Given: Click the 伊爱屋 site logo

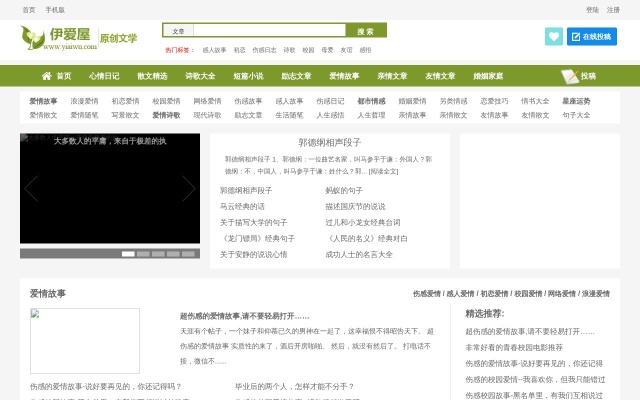Looking at the screenshot, I should click(x=79, y=40).
